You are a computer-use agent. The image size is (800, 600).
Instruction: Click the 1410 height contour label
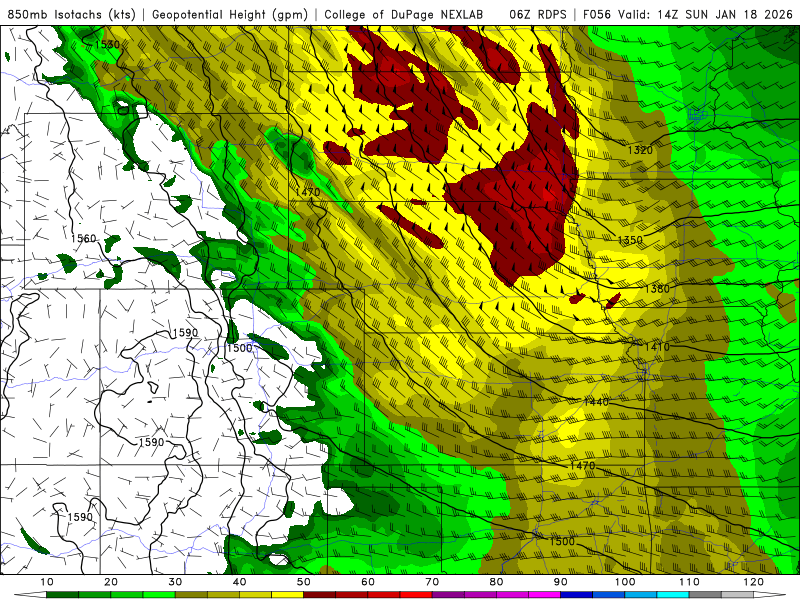click(x=657, y=346)
